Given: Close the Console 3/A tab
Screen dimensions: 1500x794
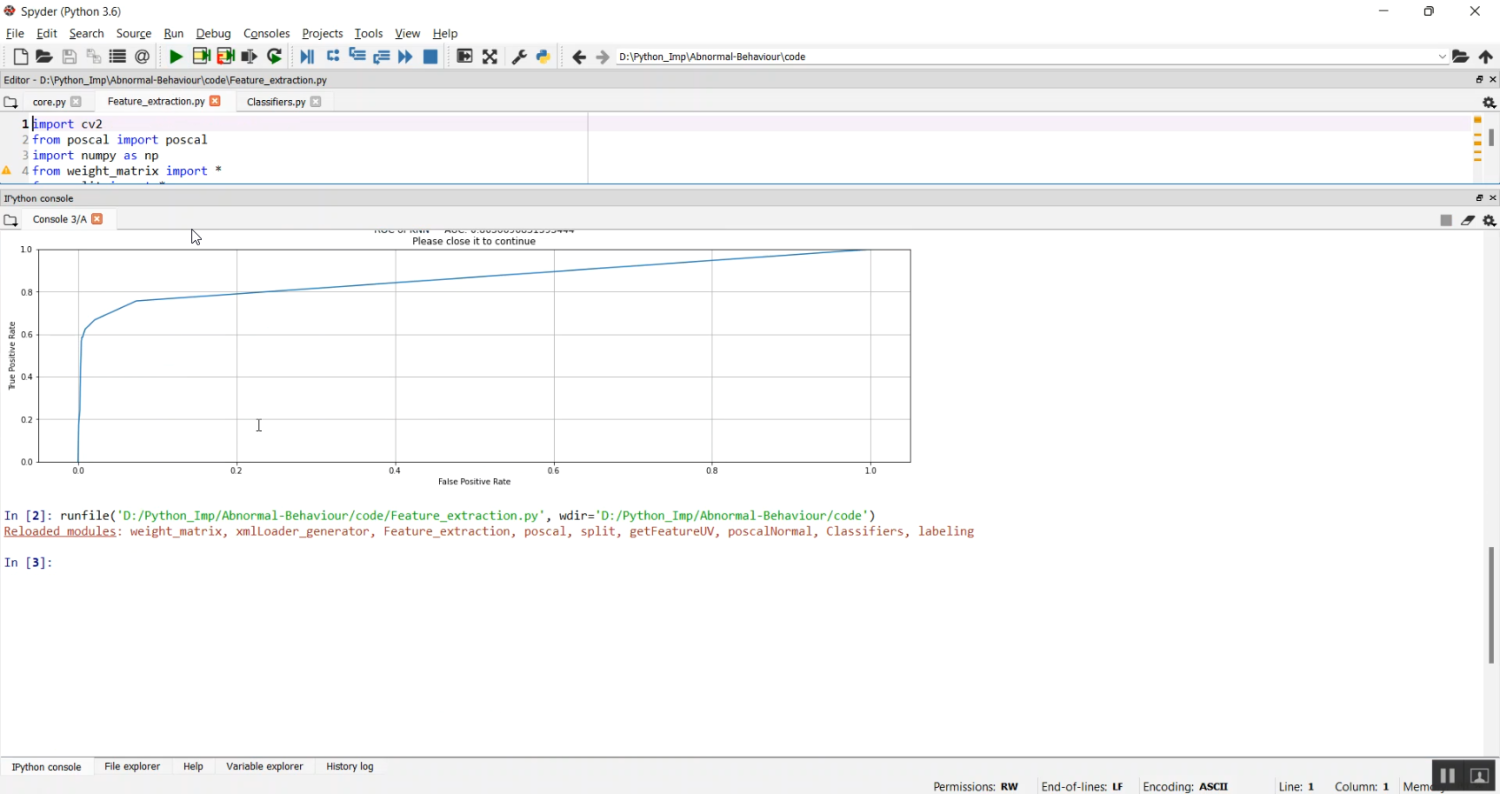Looking at the screenshot, I should point(97,219).
